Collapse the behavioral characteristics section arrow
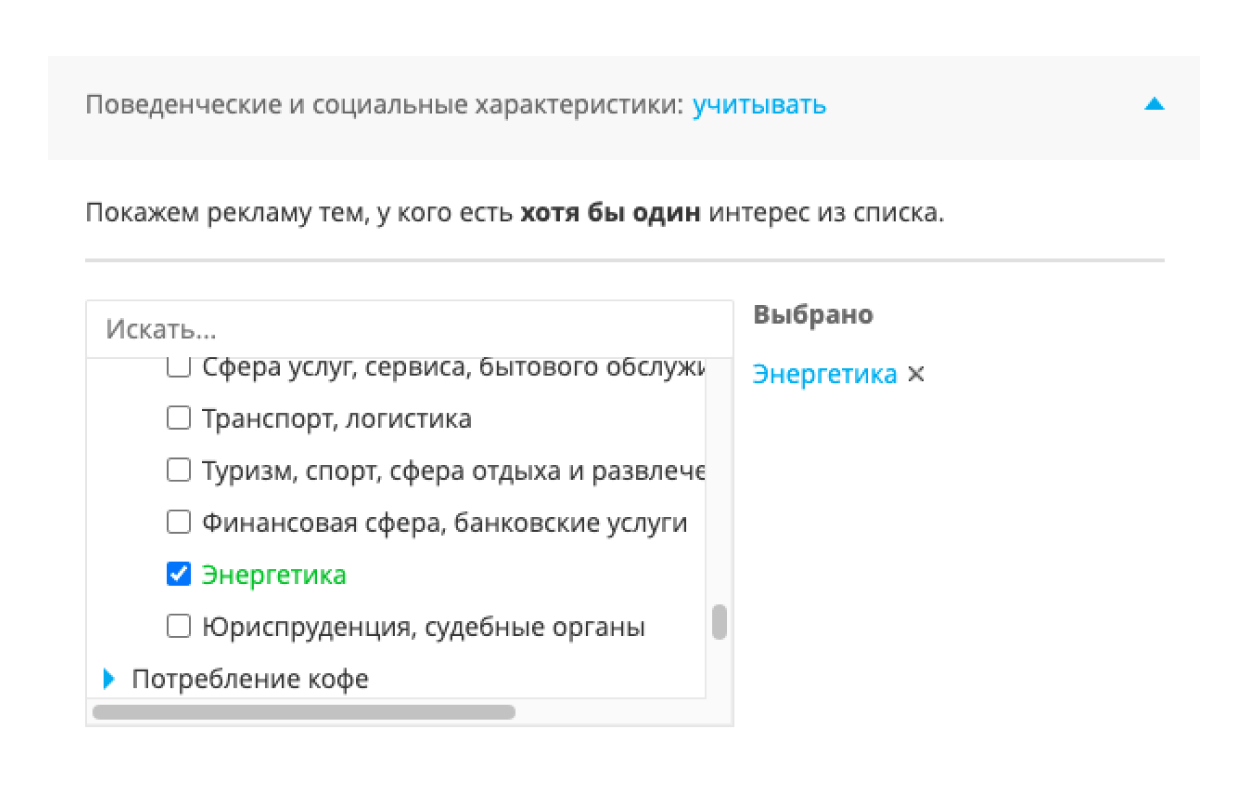 1154,104
